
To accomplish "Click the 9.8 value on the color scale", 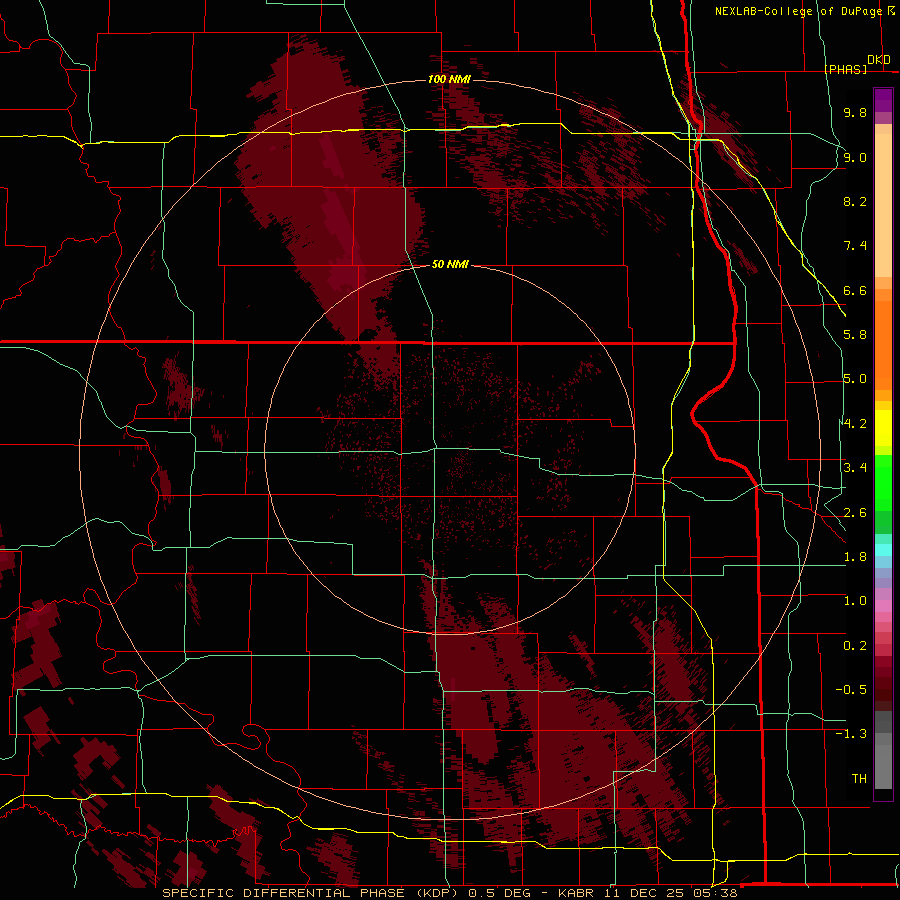I will click(x=855, y=112).
